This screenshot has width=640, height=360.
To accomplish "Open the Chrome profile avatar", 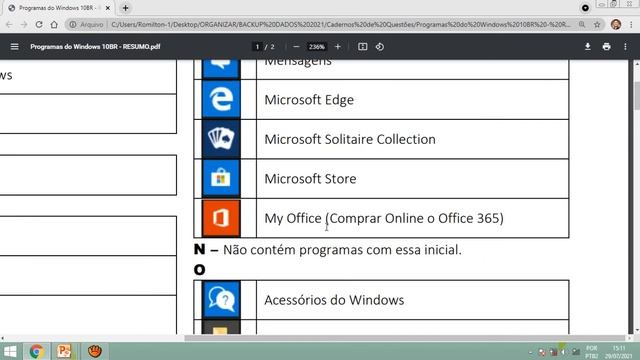I will pos(616,24).
